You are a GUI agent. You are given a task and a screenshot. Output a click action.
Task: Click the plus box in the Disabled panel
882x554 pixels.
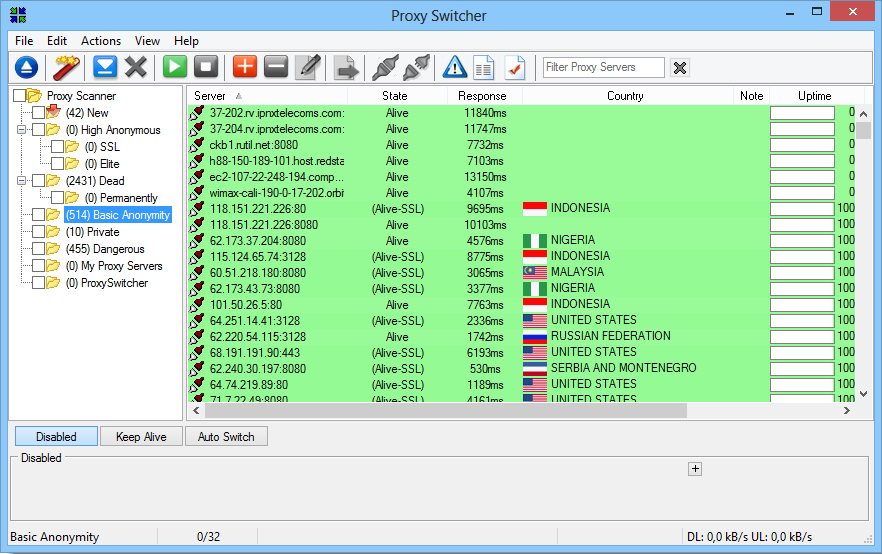tap(695, 469)
